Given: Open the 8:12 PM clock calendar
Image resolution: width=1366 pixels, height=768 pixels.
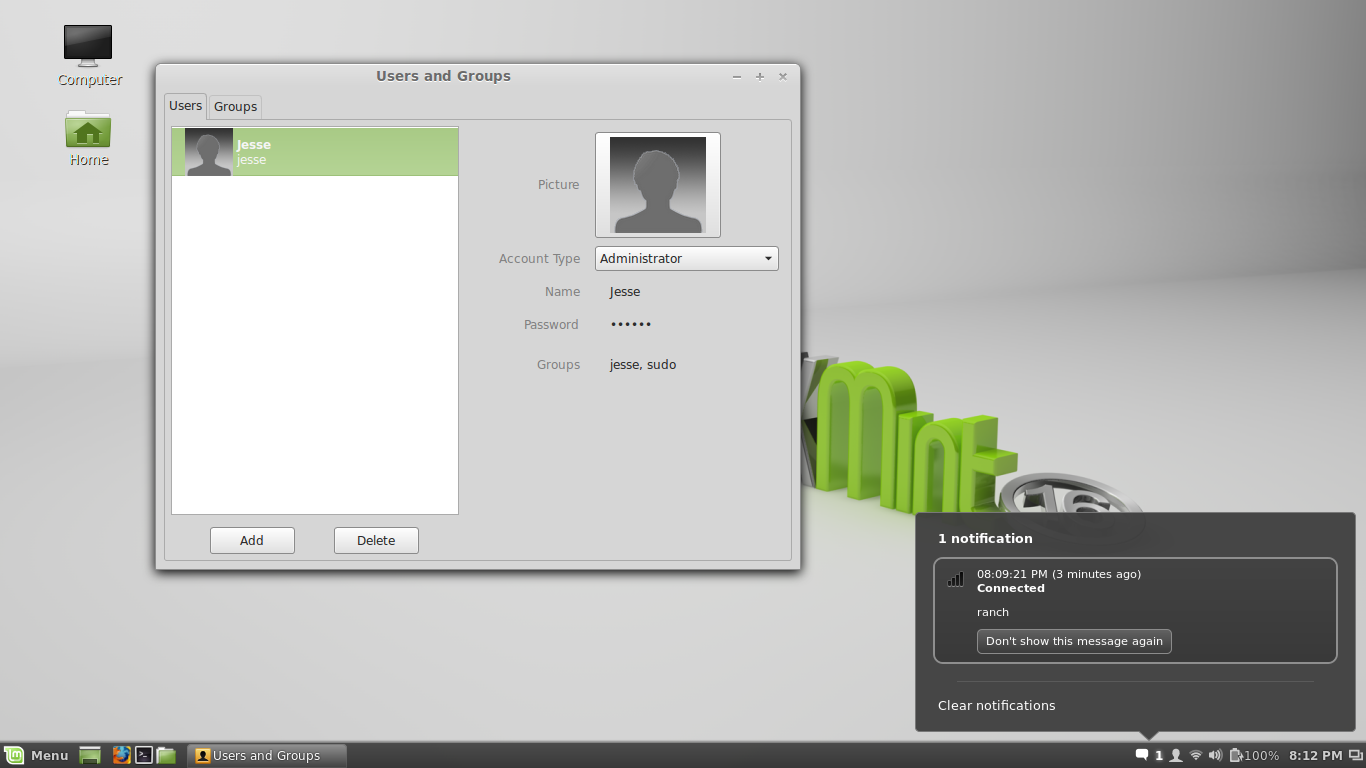Looking at the screenshot, I should [1315, 755].
